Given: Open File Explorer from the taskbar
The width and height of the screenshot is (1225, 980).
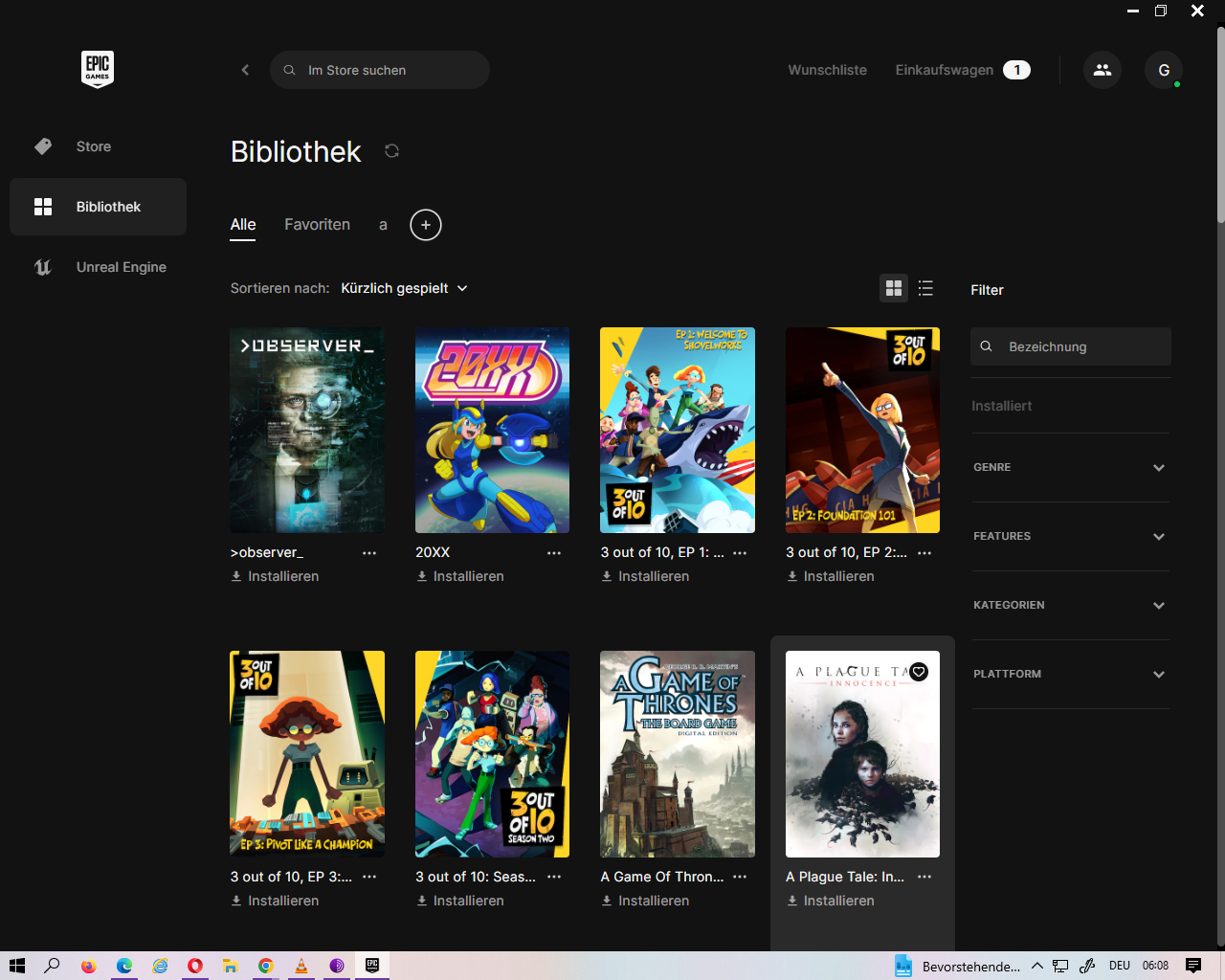Looking at the screenshot, I should click(230, 966).
